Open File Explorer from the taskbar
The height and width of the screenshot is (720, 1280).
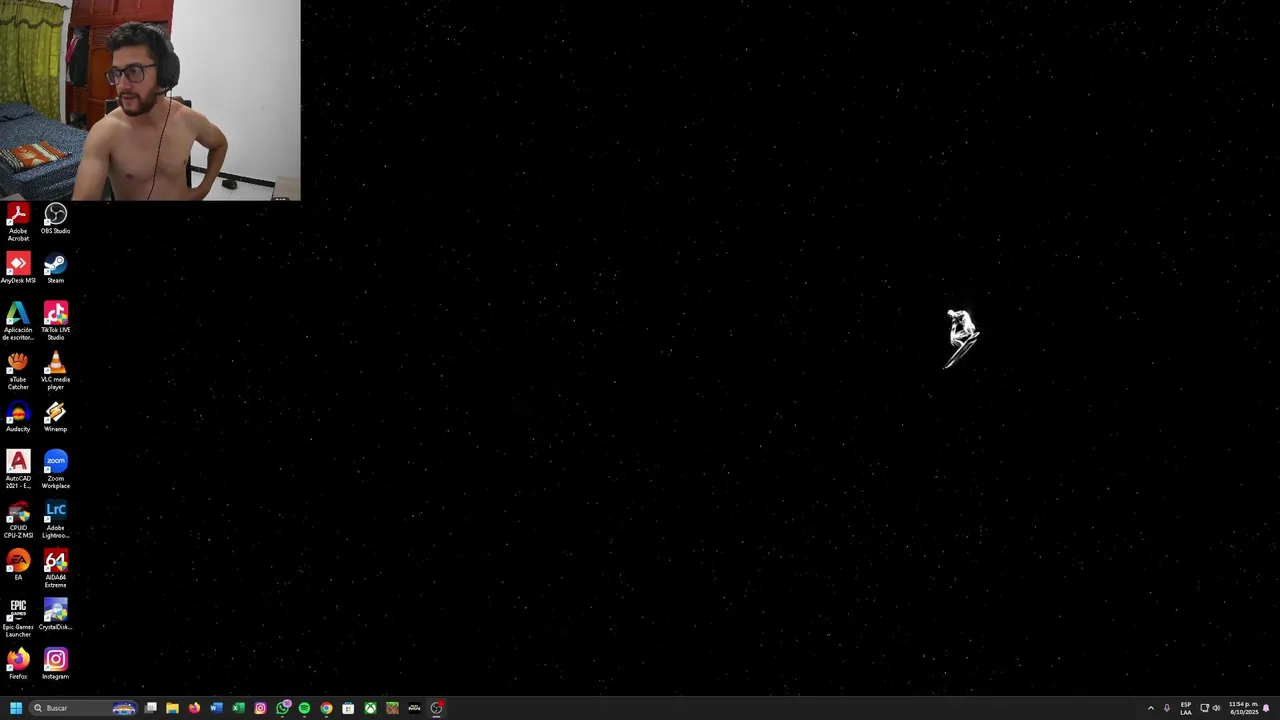(172, 708)
